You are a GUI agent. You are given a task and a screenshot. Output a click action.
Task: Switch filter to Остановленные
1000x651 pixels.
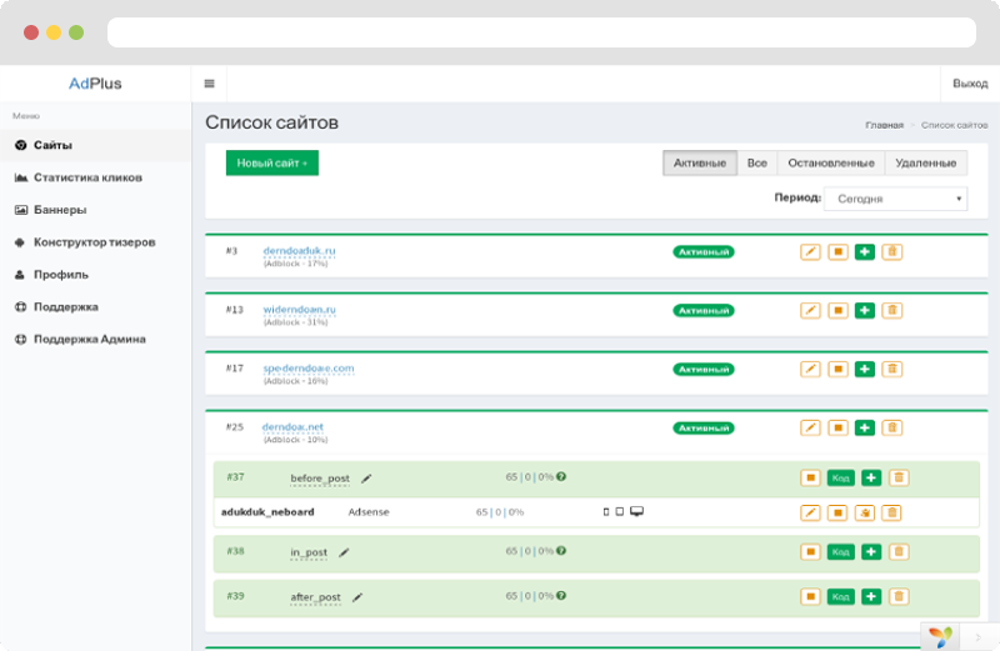pos(831,163)
